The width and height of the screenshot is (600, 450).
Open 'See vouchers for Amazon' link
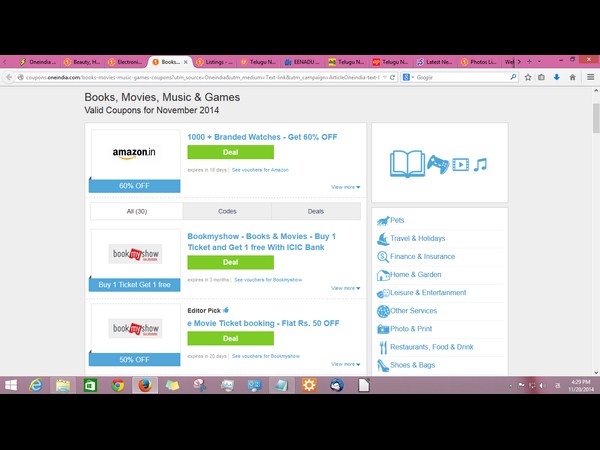click(261, 171)
